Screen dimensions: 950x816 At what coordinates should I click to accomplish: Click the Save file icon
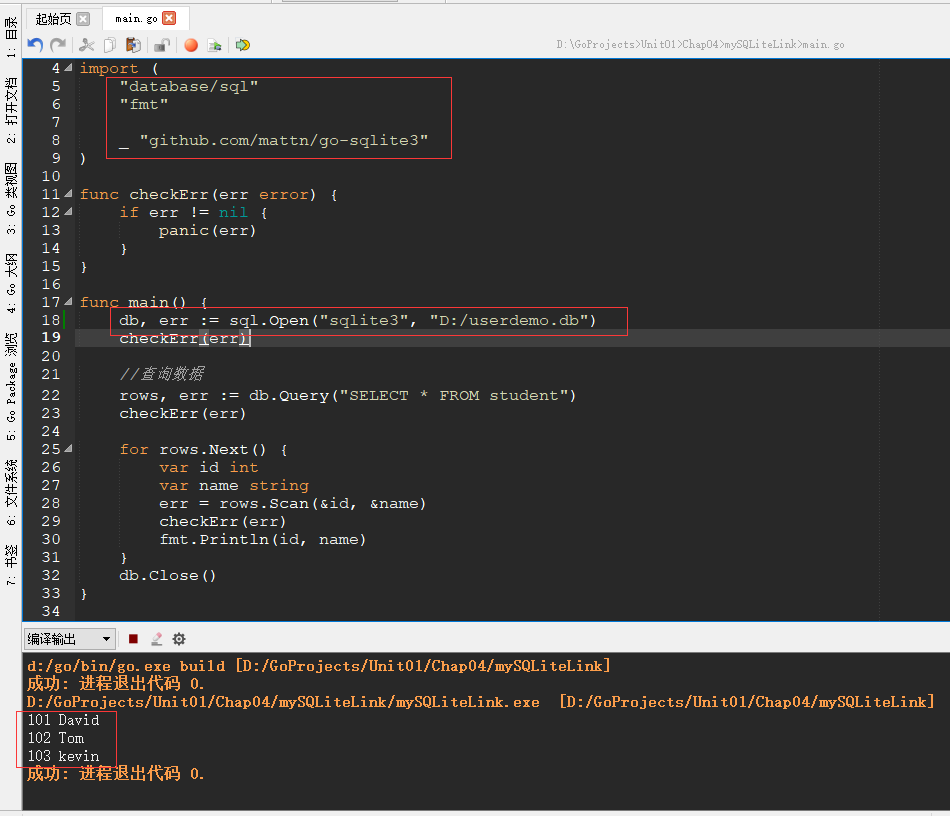click(134, 45)
